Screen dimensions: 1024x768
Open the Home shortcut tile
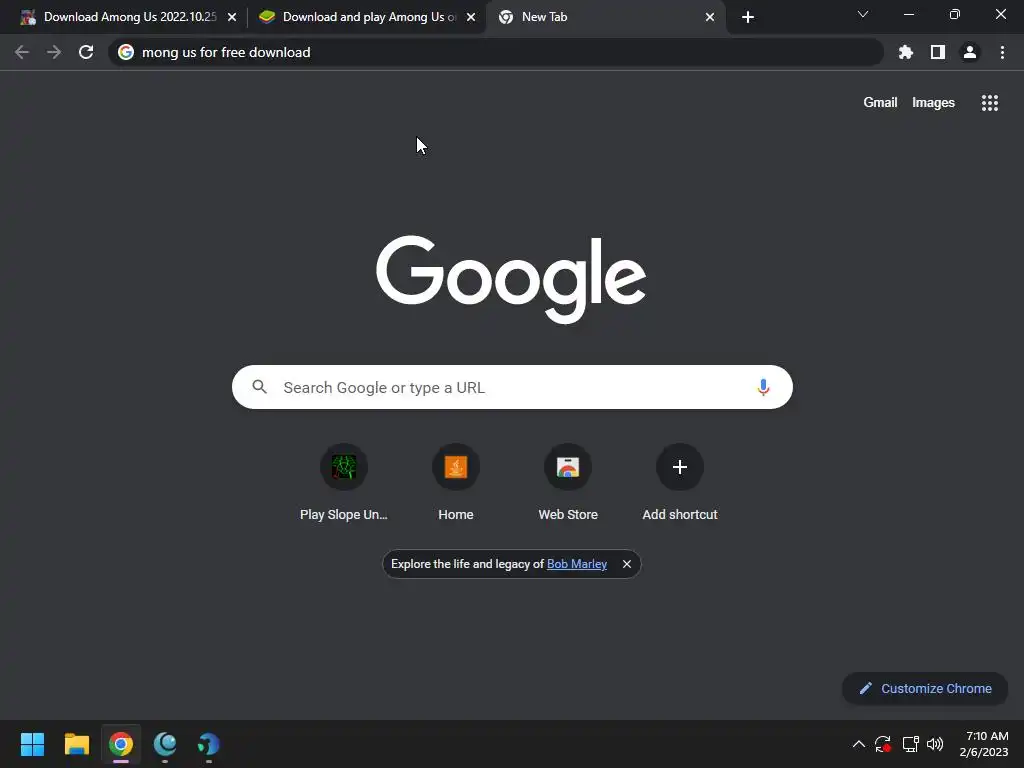coord(456,483)
